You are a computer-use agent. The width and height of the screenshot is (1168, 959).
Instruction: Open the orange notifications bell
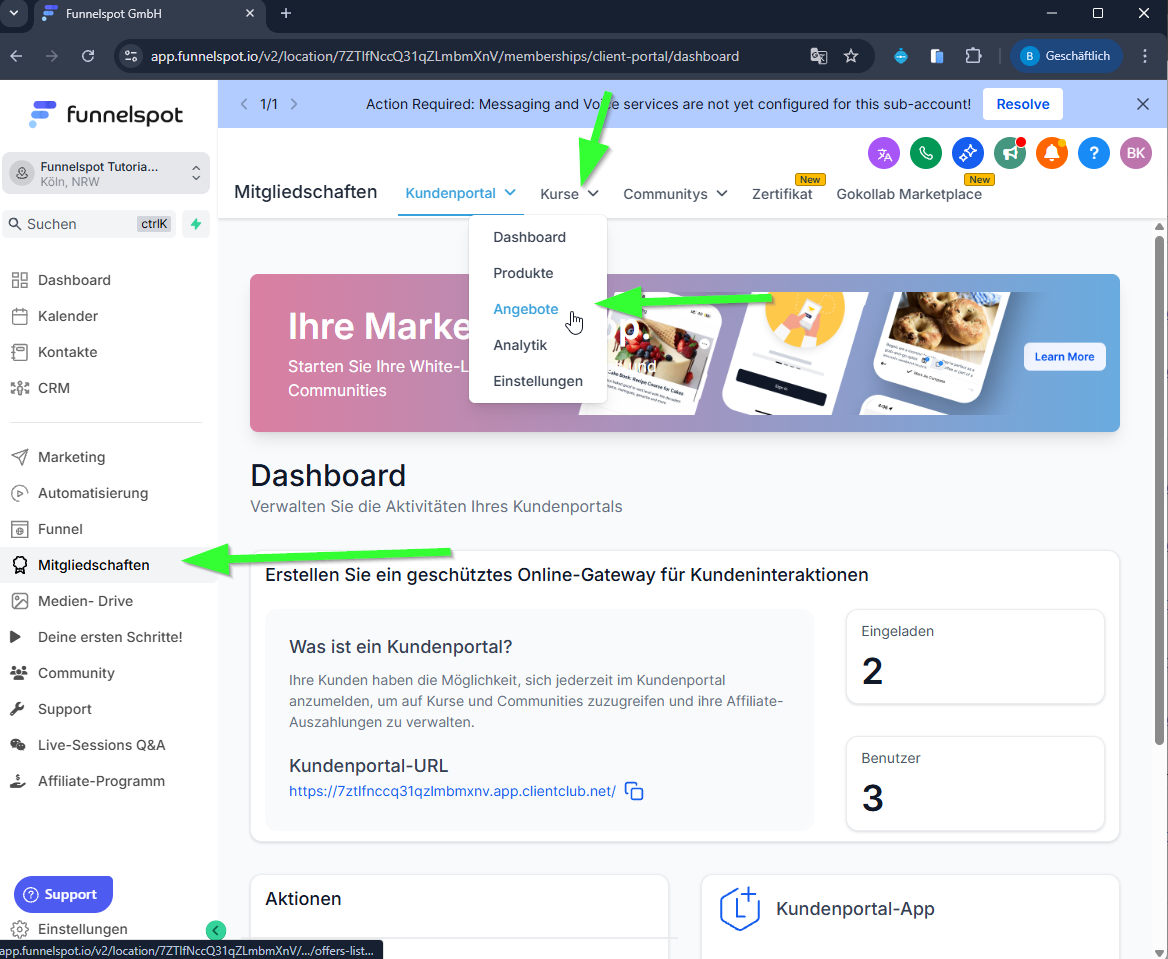(x=1052, y=153)
